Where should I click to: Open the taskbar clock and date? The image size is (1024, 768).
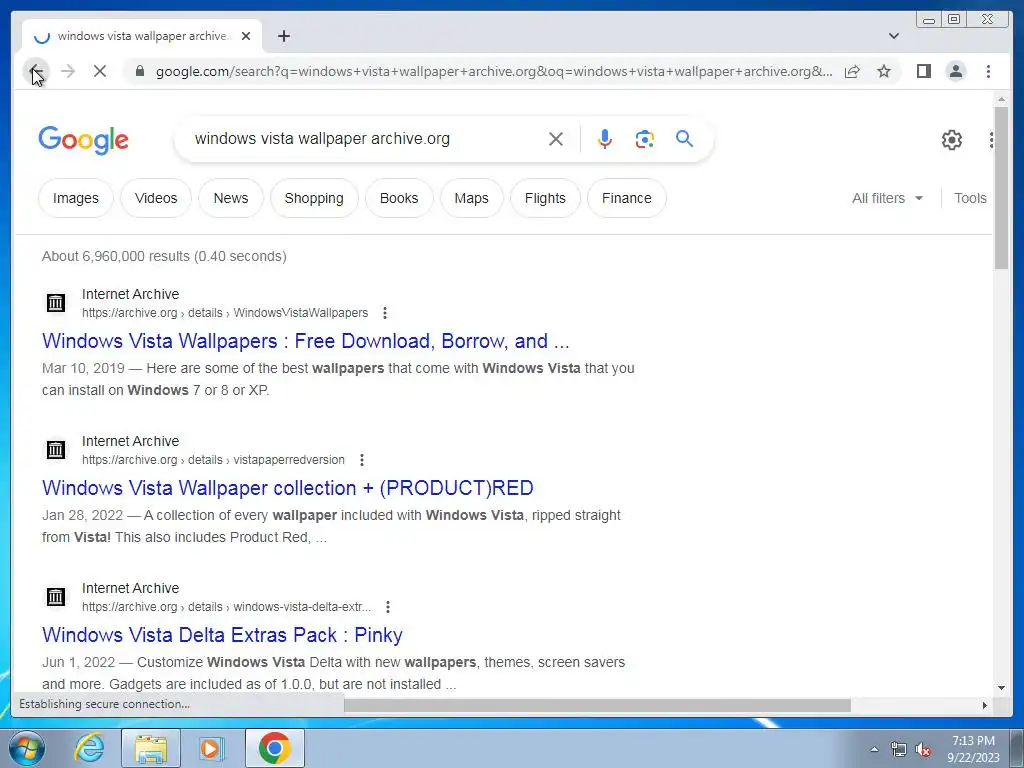coord(973,749)
